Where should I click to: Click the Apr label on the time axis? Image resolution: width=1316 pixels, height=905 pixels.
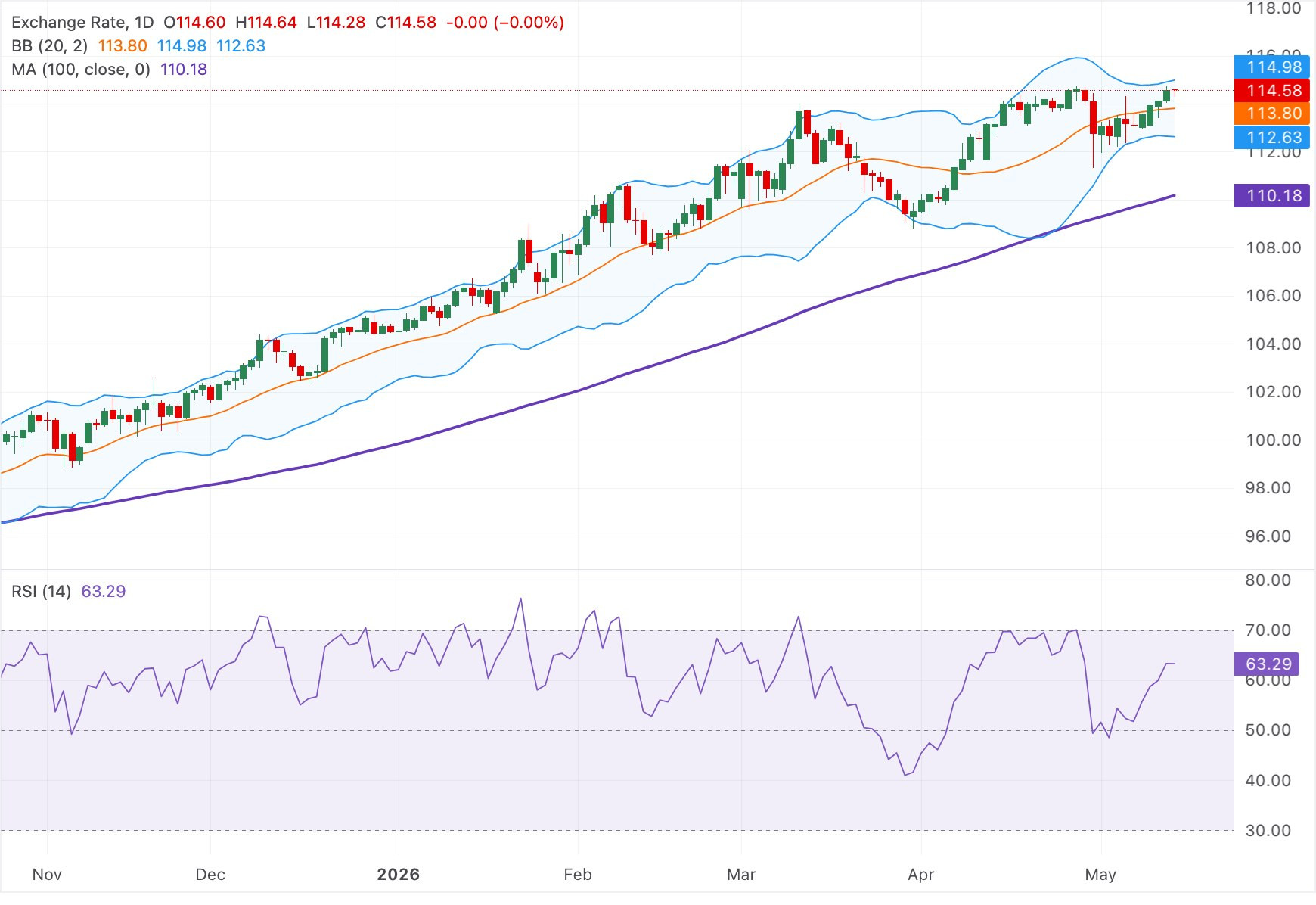tap(921, 875)
